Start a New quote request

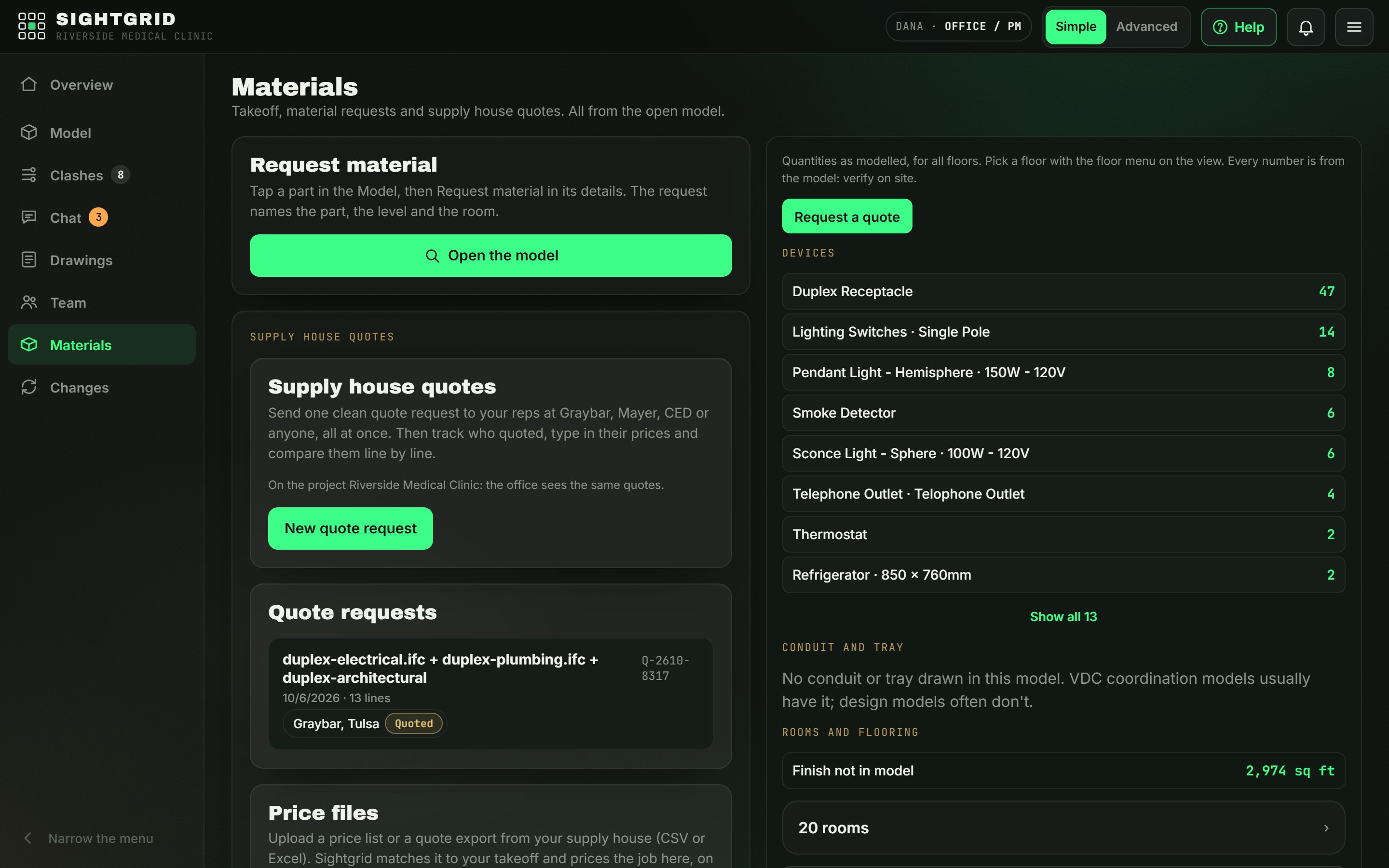click(x=350, y=528)
